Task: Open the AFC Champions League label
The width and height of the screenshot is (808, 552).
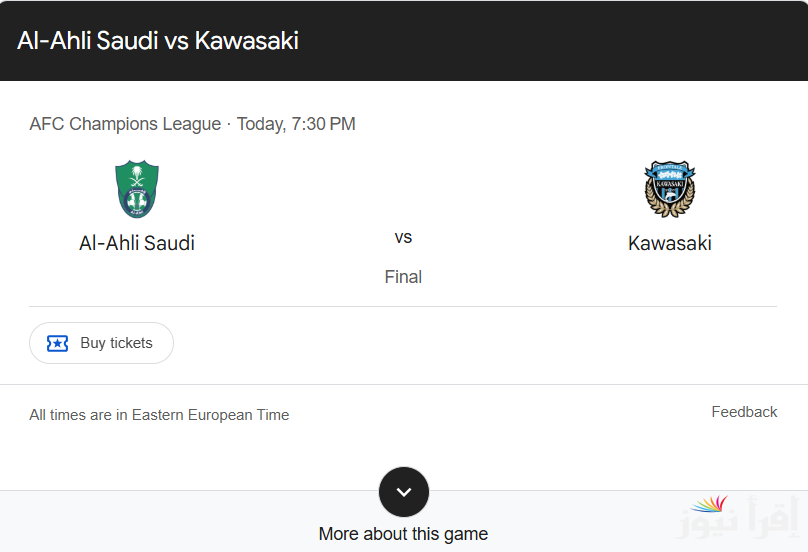Action: [125, 124]
